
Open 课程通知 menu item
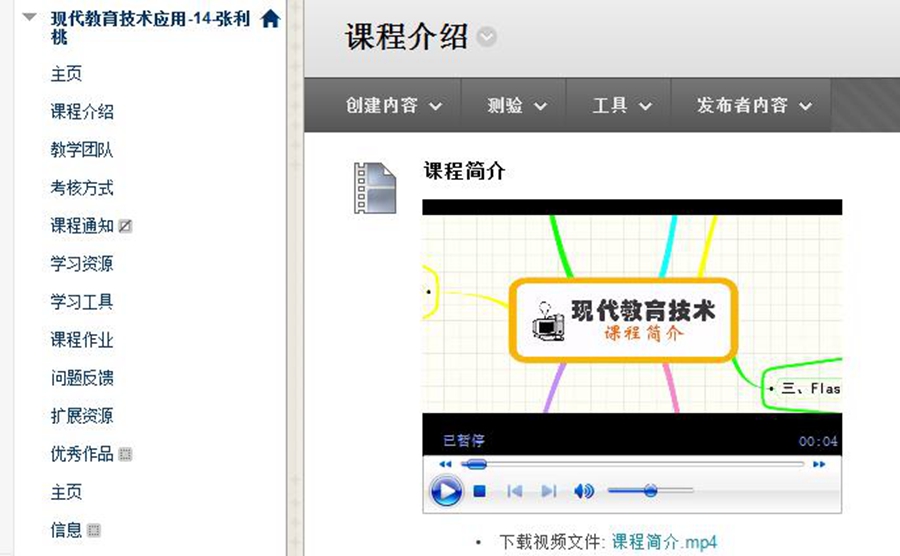pyautogui.click(x=82, y=225)
